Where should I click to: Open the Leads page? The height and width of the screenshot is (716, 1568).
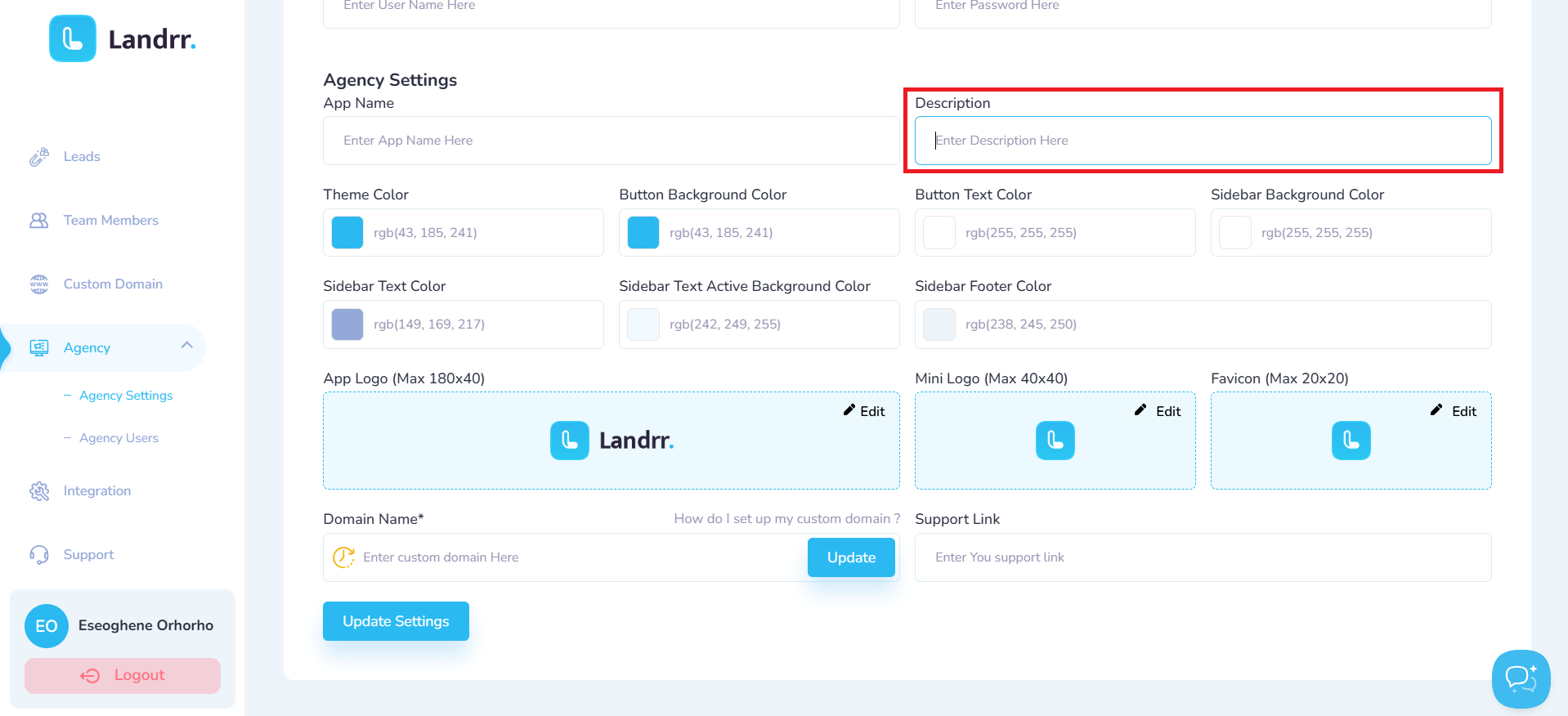(x=82, y=157)
